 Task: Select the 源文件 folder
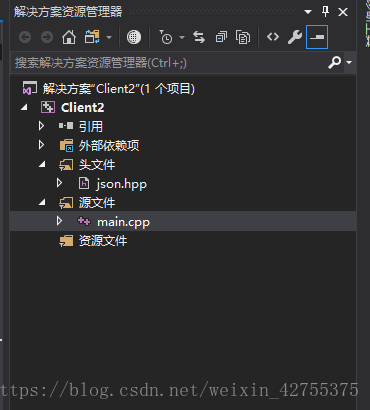click(x=97, y=203)
